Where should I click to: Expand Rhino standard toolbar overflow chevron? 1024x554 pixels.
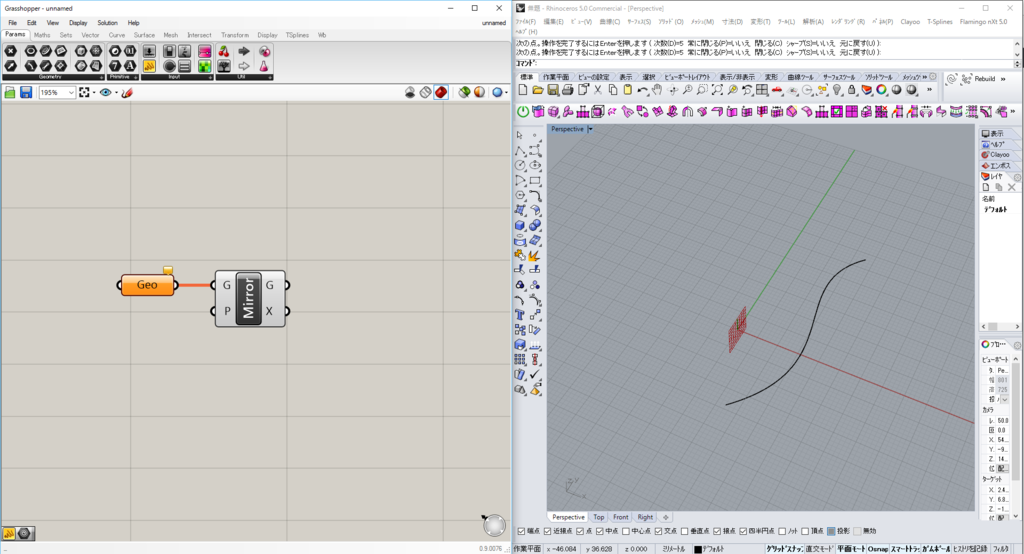(929, 90)
